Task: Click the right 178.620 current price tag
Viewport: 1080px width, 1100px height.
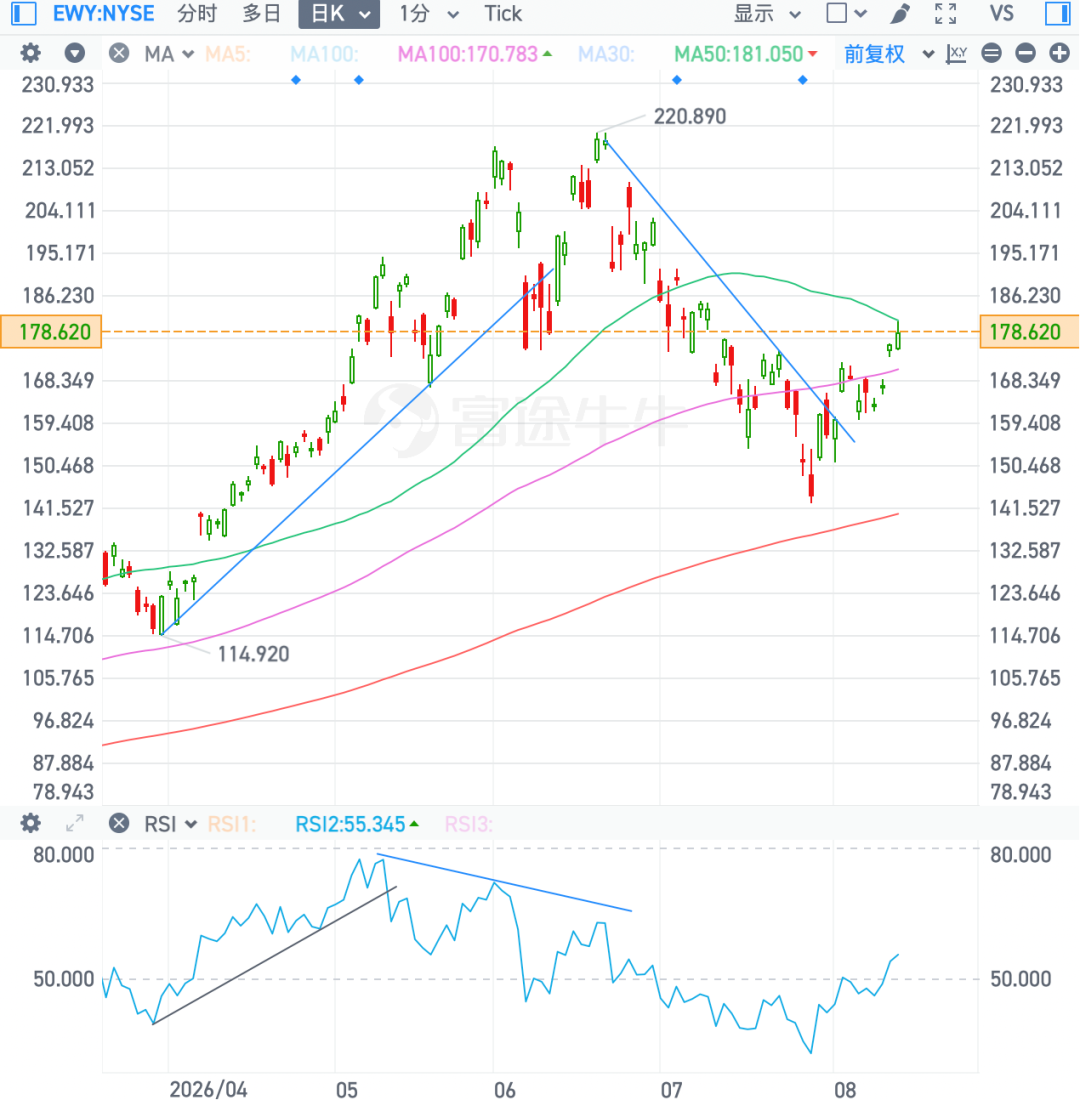Action: click(1029, 332)
